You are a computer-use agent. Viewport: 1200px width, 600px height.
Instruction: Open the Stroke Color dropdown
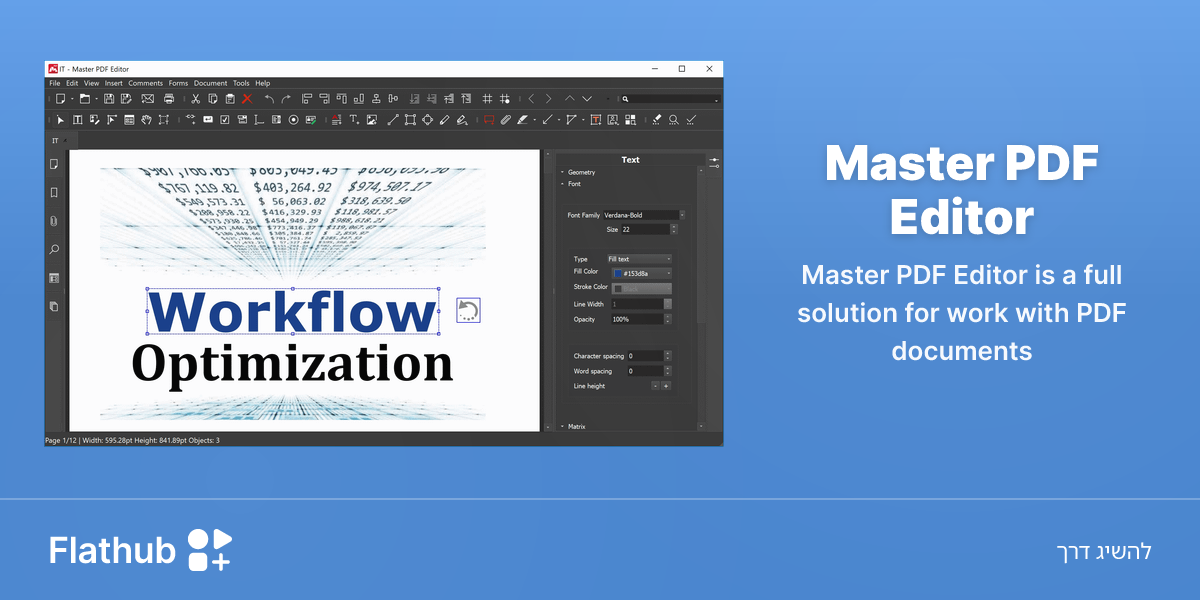[642, 288]
